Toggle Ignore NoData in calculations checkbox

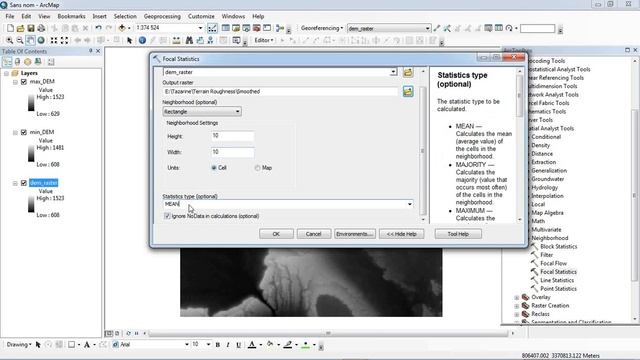click(167, 216)
